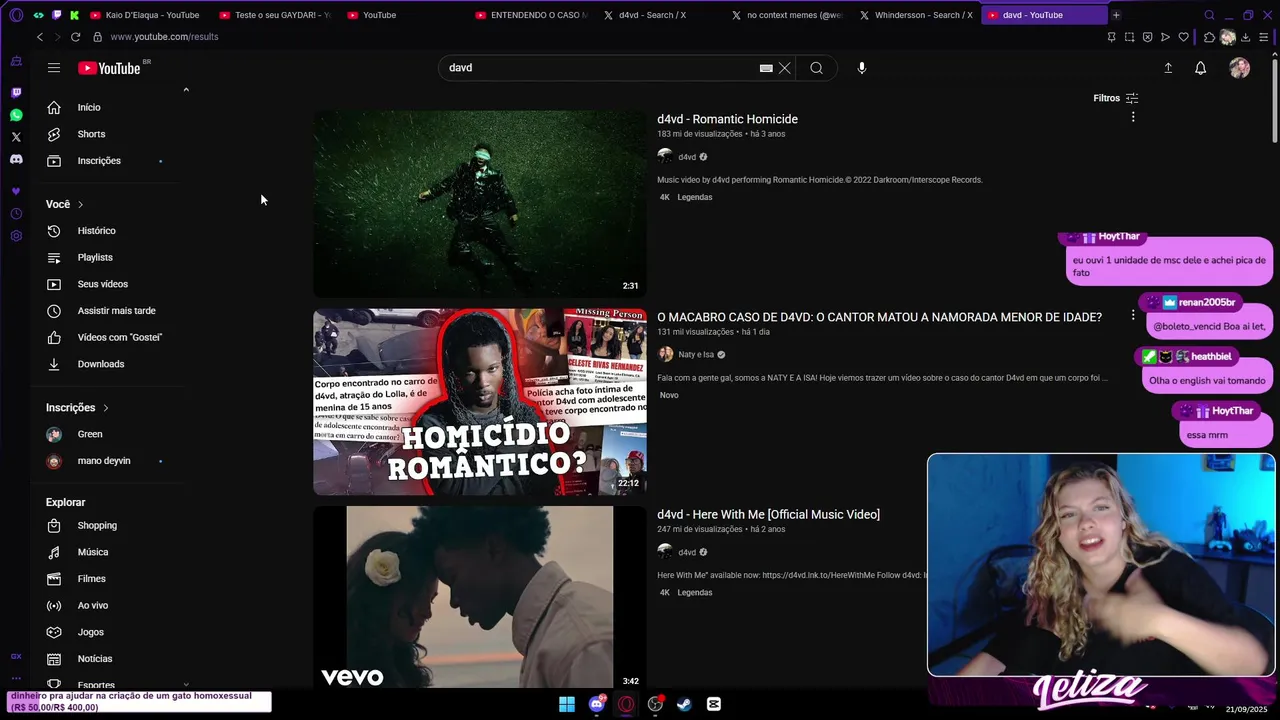1280x720 pixels.
Task: Open more options for Romantic Homicide video
Action: (1133, 118)
